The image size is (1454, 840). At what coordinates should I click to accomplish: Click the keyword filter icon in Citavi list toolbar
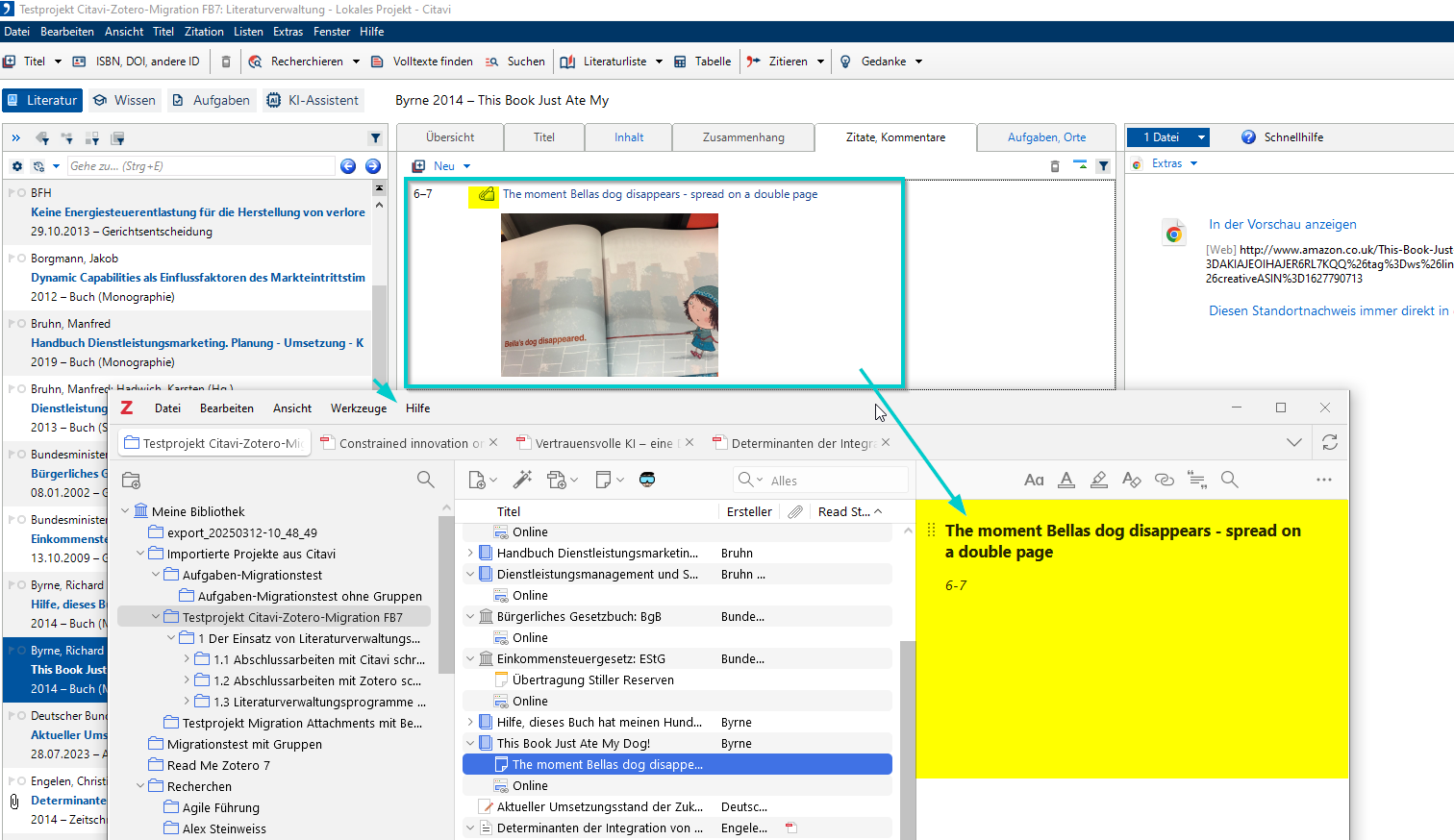point(42,138)
